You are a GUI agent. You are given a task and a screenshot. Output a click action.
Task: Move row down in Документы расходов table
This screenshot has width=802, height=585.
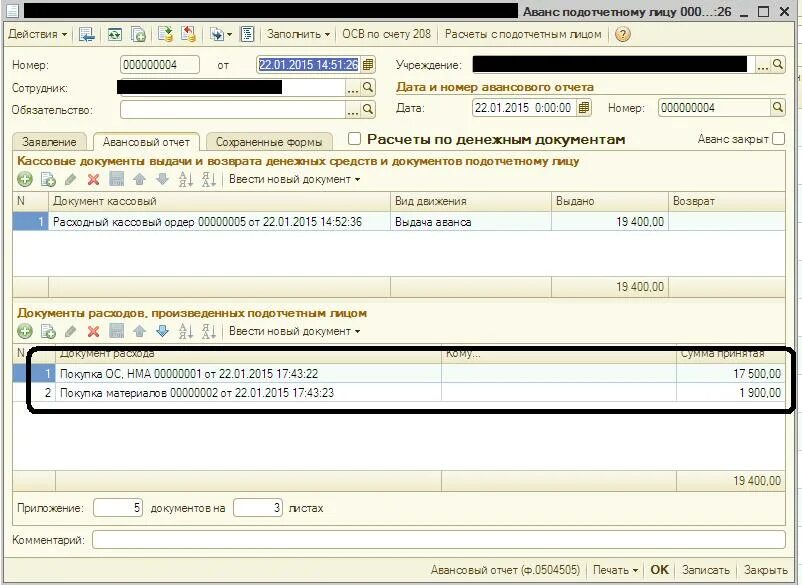(162, 331)
